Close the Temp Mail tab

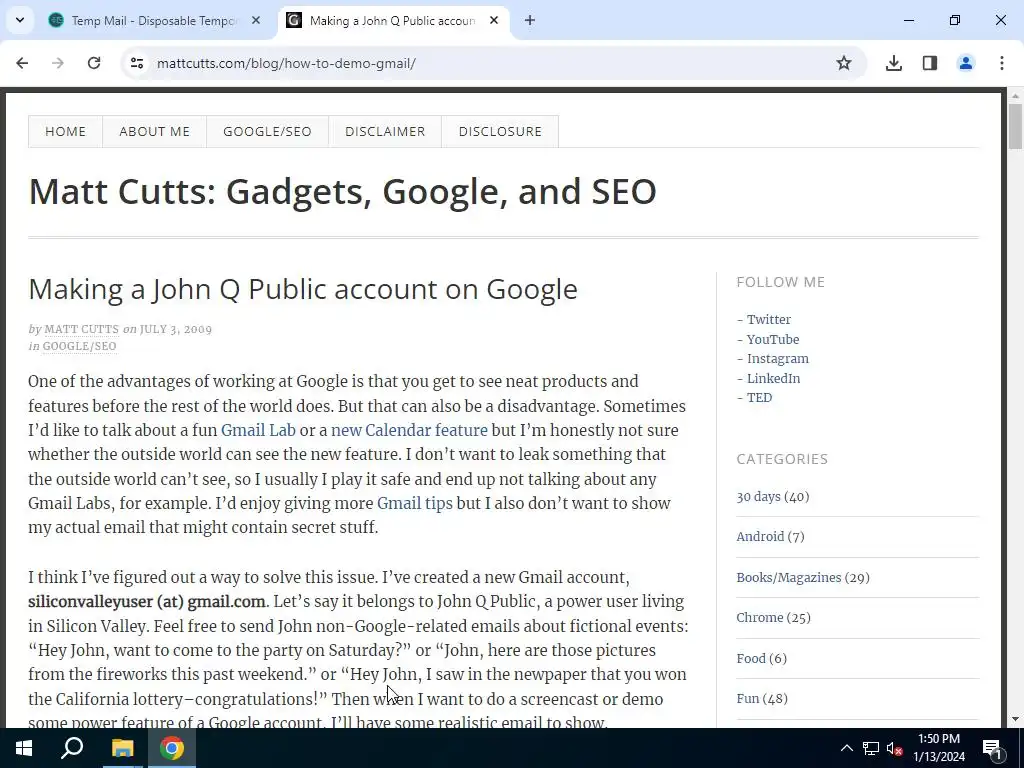(x=256, y=20)
